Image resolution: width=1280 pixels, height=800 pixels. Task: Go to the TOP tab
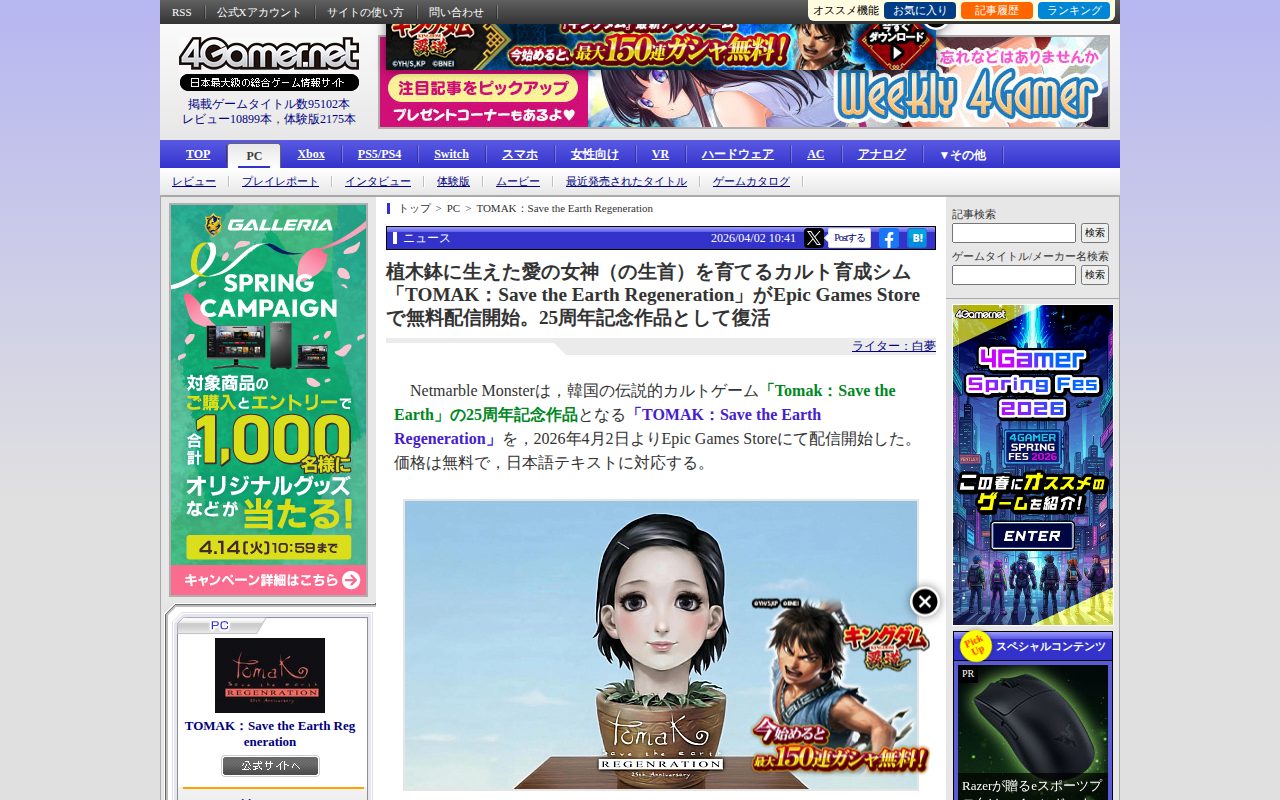(198, 154)
